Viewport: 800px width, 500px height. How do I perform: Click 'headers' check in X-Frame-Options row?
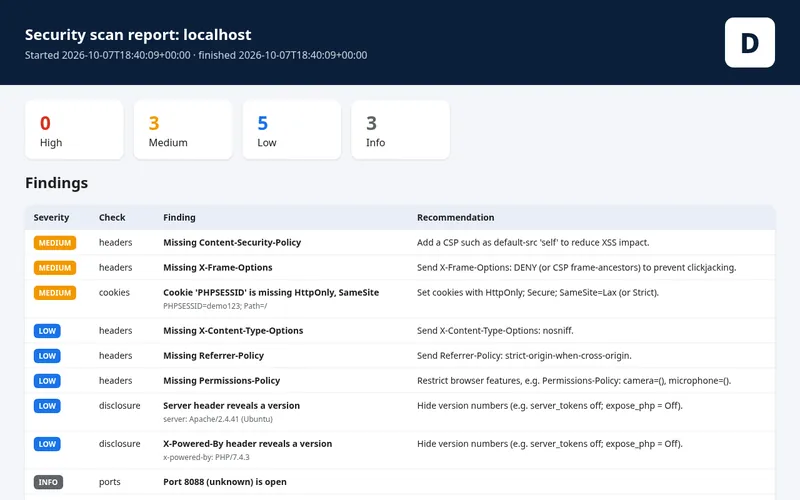point(115,267)
